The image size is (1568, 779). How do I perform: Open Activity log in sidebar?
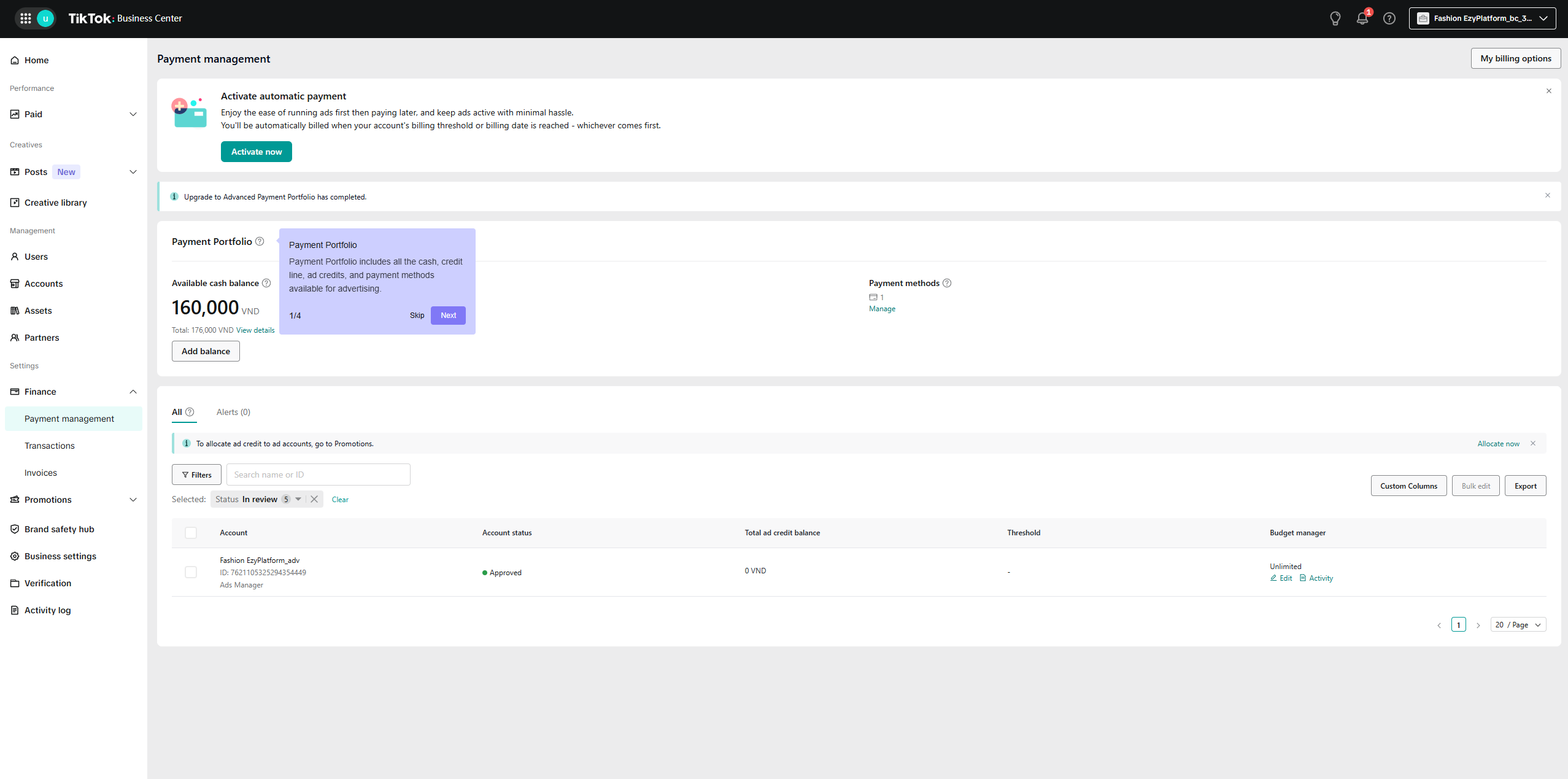tap(74, 610)
